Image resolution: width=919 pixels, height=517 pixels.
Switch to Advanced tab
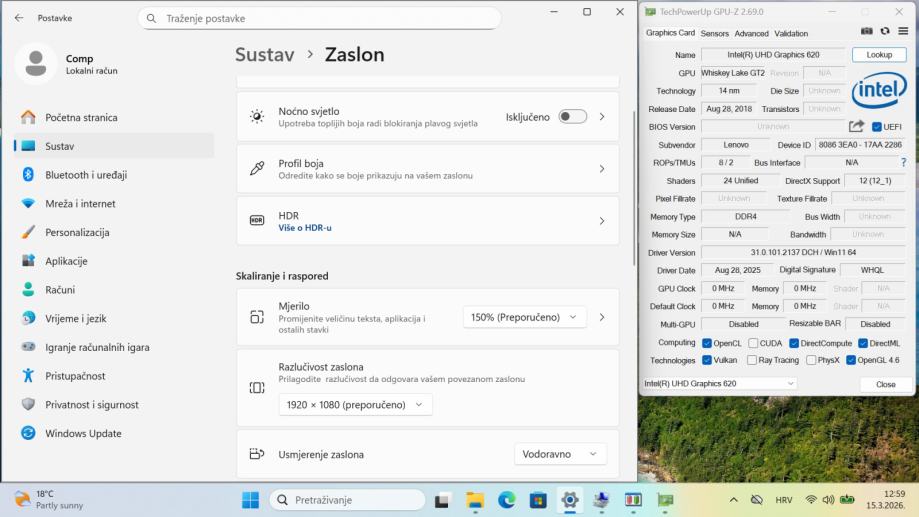[x=751, y=33]
